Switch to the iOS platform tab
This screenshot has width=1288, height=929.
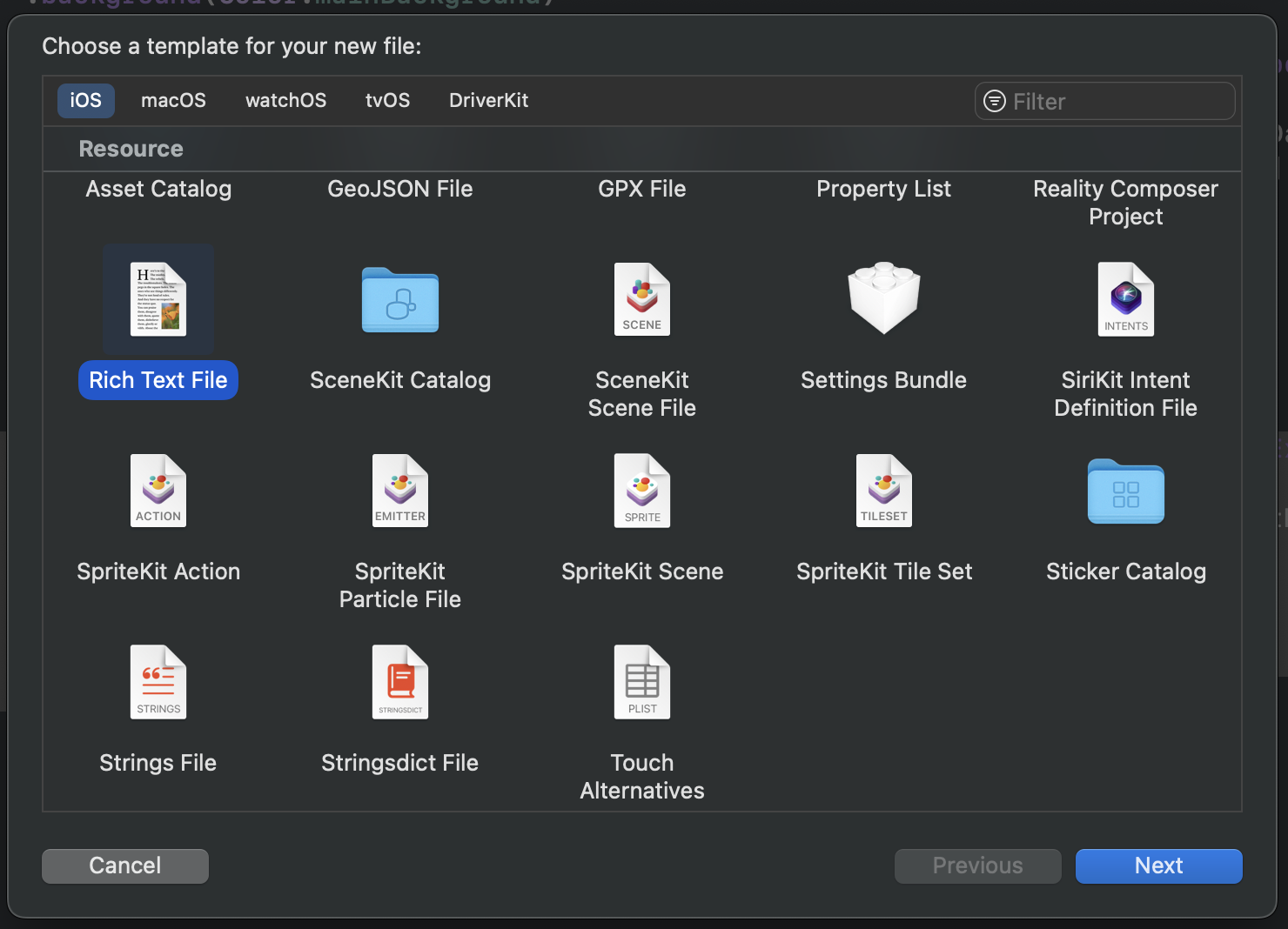tap(86, 100)
